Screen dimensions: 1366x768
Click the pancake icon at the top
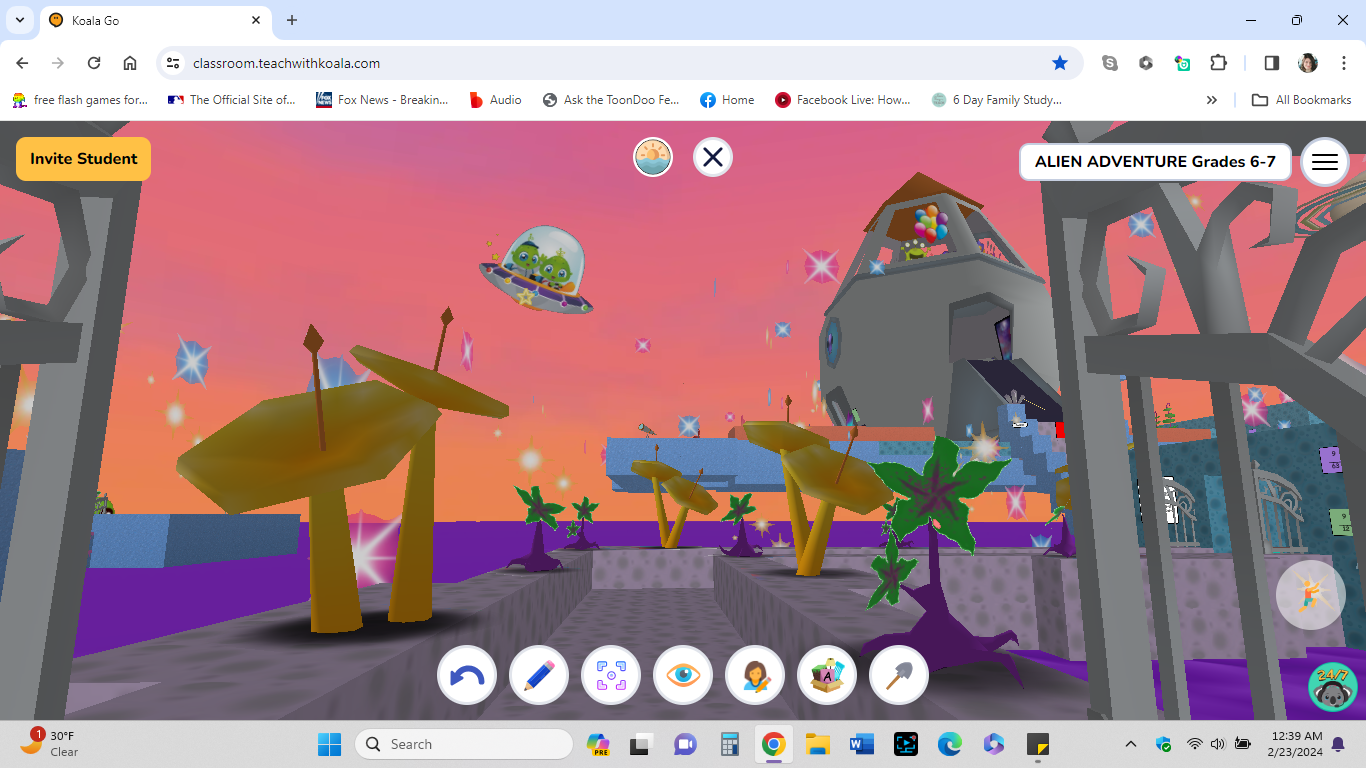pos(652,157)
